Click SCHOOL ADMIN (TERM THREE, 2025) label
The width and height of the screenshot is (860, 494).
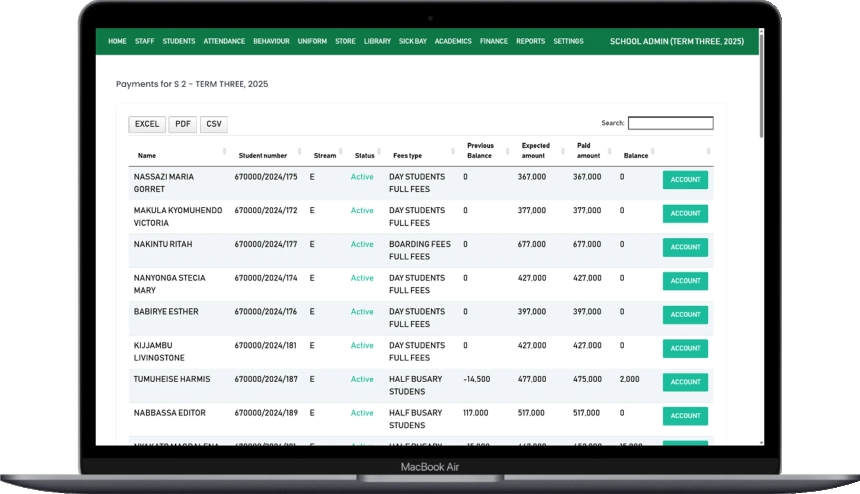[677, 41]
